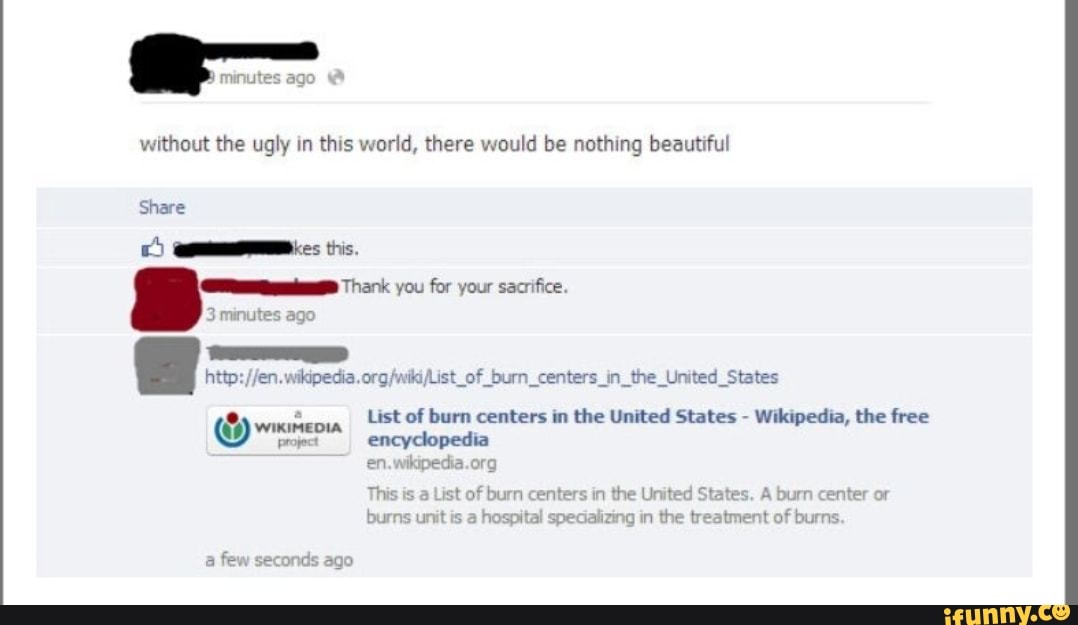Click the thumbs-up like icon
1078x625 pixels.
click(153, 248)
